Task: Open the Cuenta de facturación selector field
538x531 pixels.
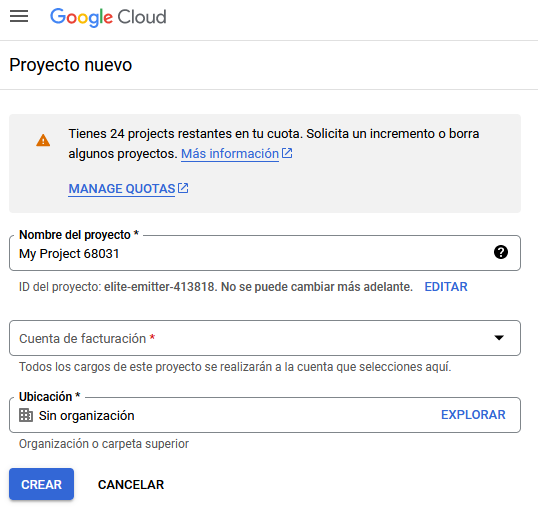Action: tap(265, 338)
